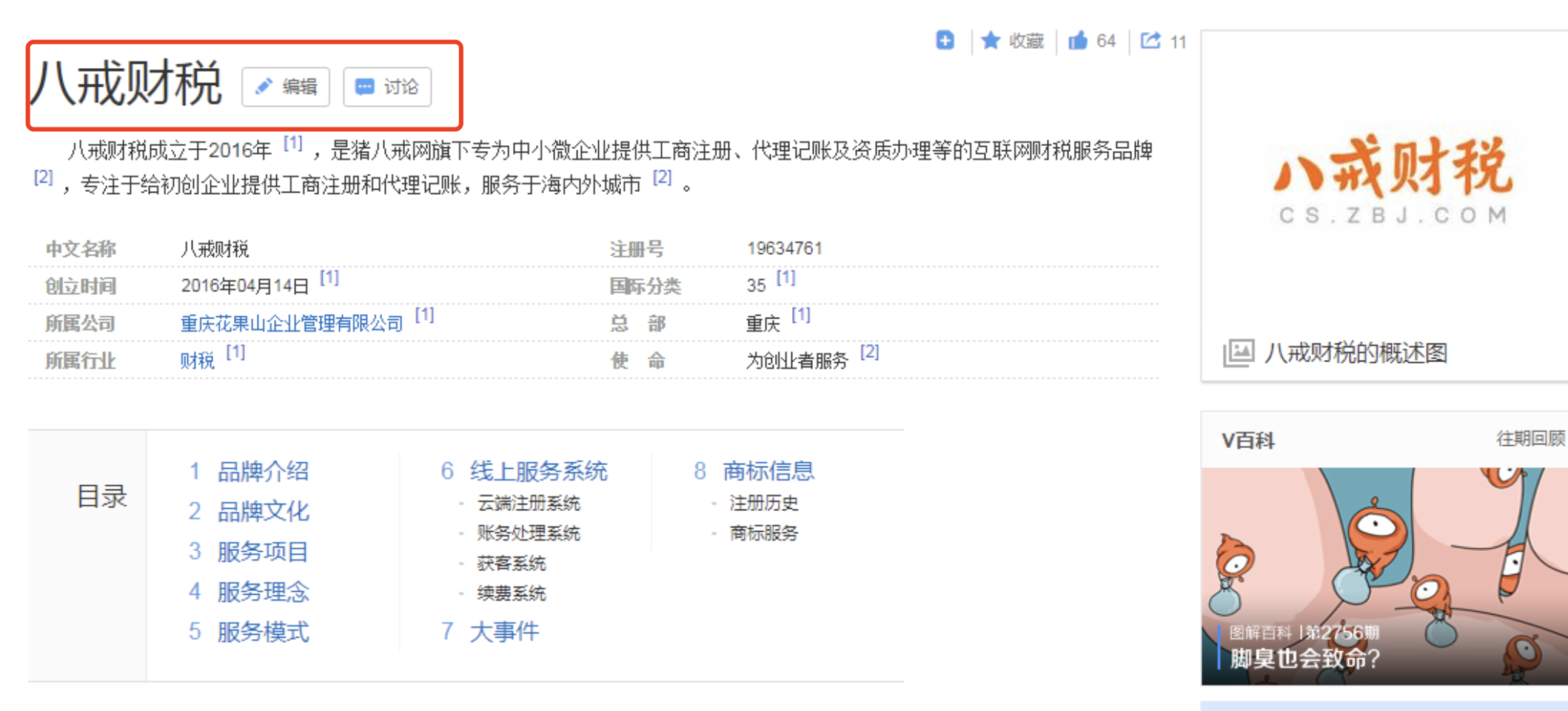Open the 脚臭也会致命 article thumbnail
The image size is (1568, 711).
click(1383, 575)
